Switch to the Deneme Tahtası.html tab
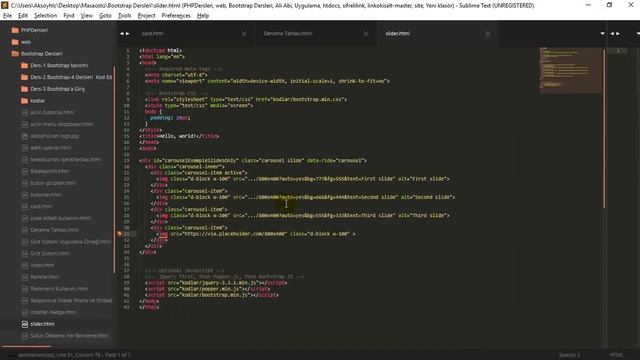This screenshot has height=360, width=640. pos(288,33)
